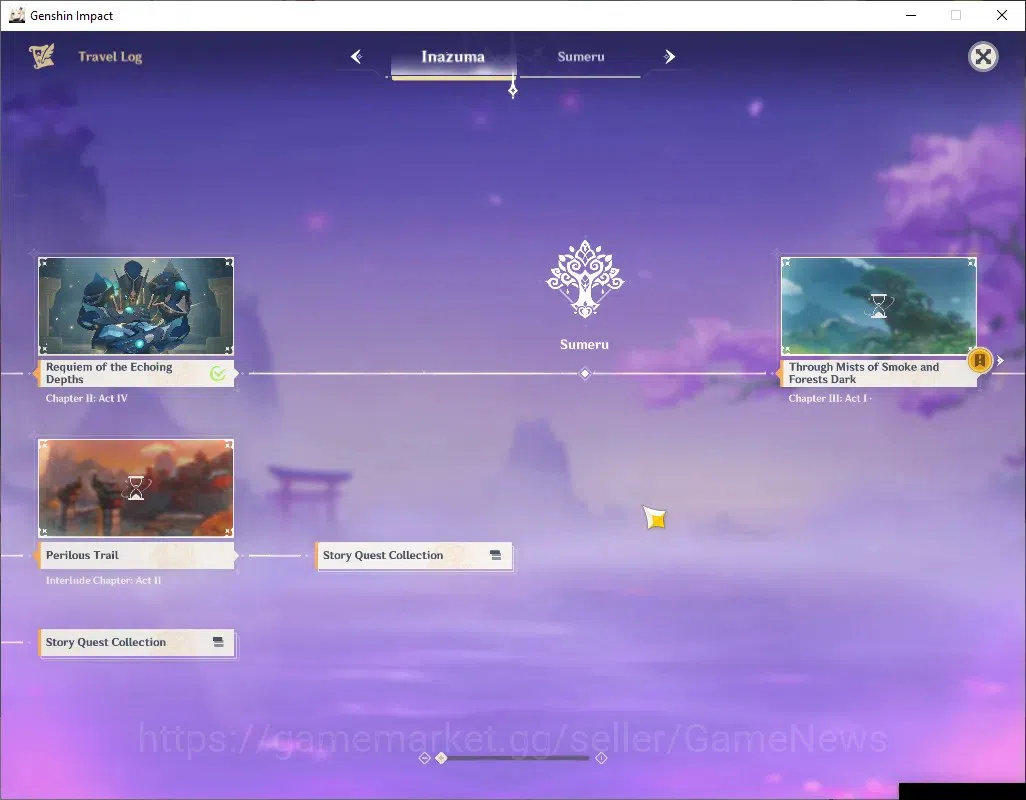The image size is (1026, 800).
Task: Open the Perilous Trail thumbnail
Action: 136,488
